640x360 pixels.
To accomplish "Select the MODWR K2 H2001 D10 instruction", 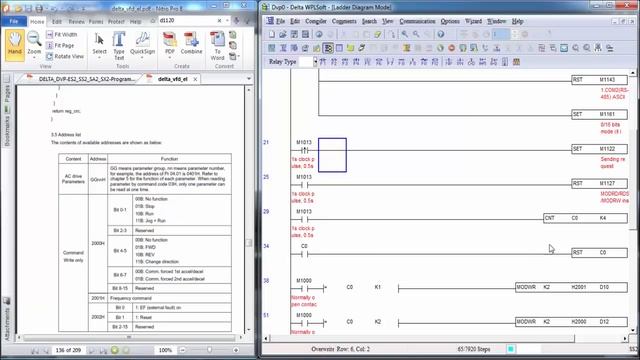I will pyautogui.click(x=571, y=287).
